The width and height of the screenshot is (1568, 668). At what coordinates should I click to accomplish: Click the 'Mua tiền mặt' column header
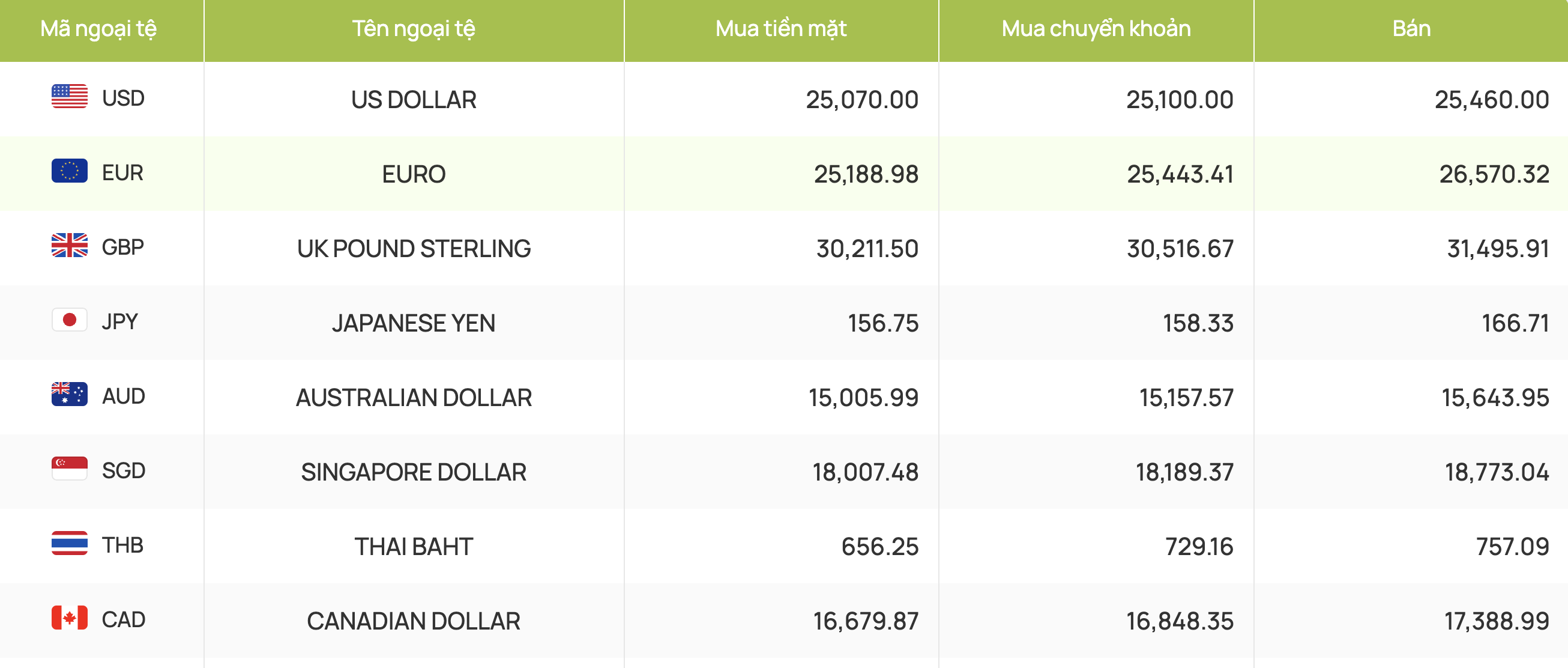(781, 29)
